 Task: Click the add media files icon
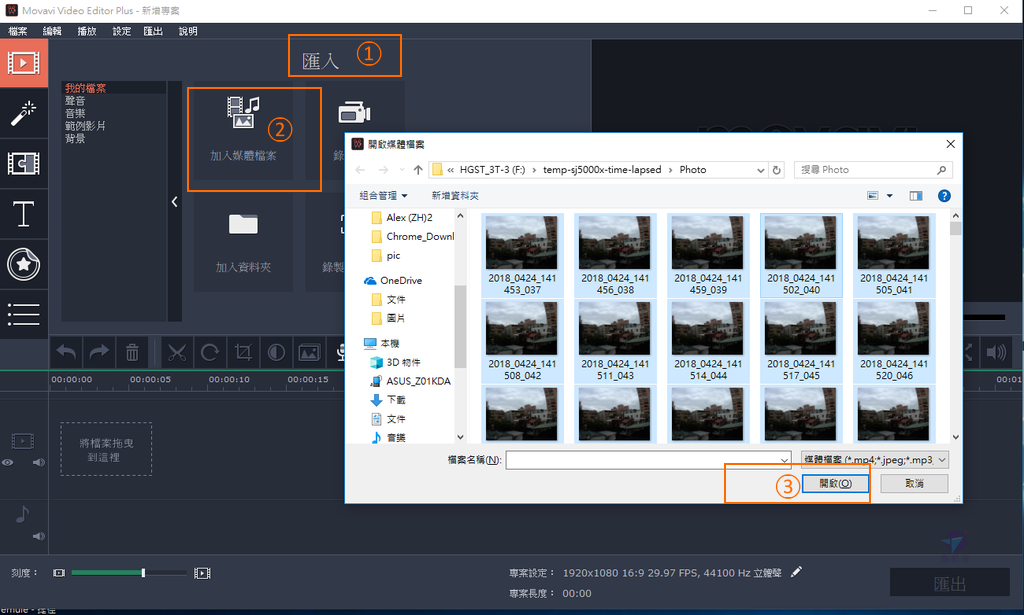pyautogui.click(x=243, y=112)
